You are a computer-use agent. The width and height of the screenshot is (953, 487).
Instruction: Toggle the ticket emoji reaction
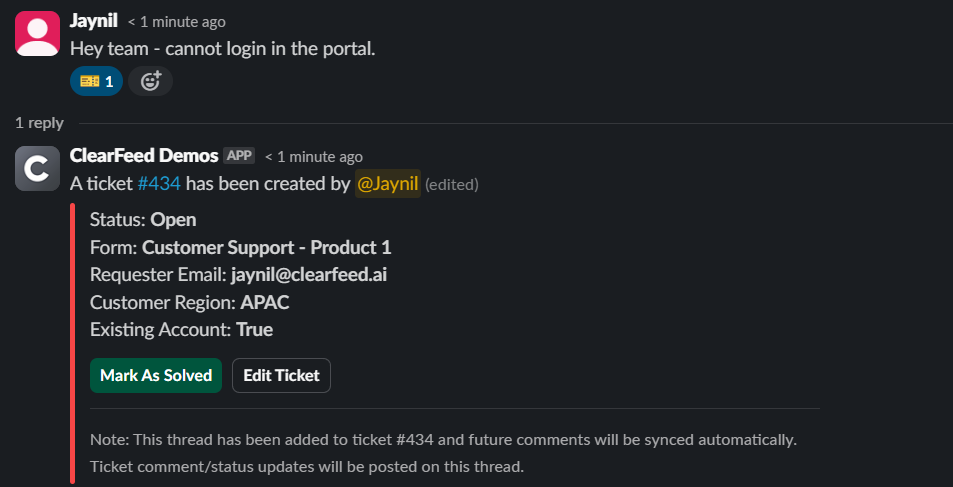[96, 81]
